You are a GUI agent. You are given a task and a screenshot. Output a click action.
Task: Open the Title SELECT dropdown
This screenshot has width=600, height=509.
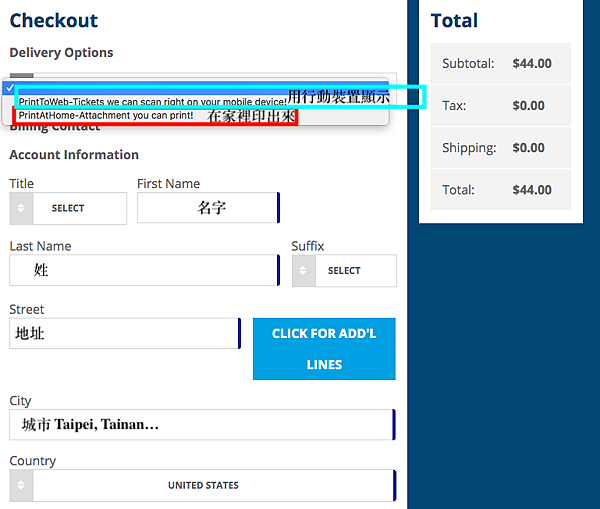pyautogui.click(x=80, y=208)
